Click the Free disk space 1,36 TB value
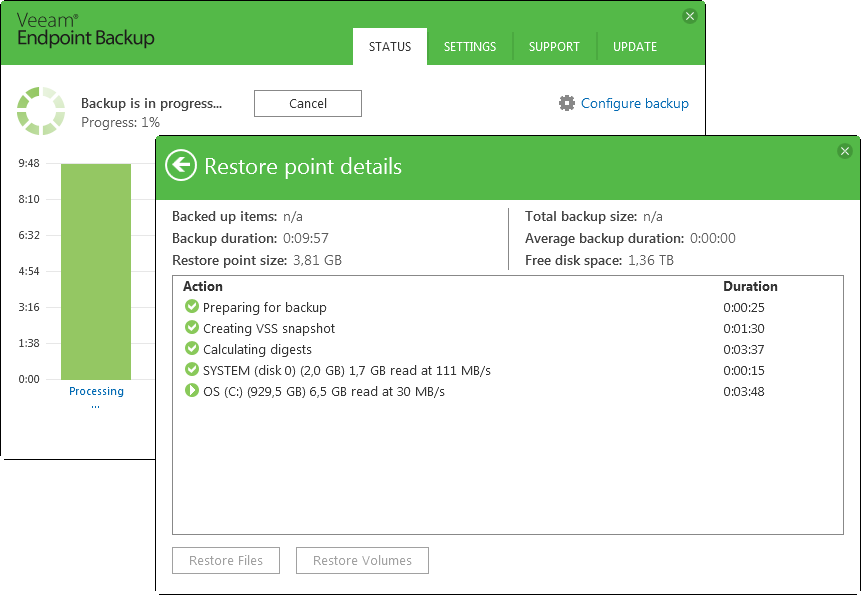The width and height of the screenshot is (863, 600). tap(651, 260)
